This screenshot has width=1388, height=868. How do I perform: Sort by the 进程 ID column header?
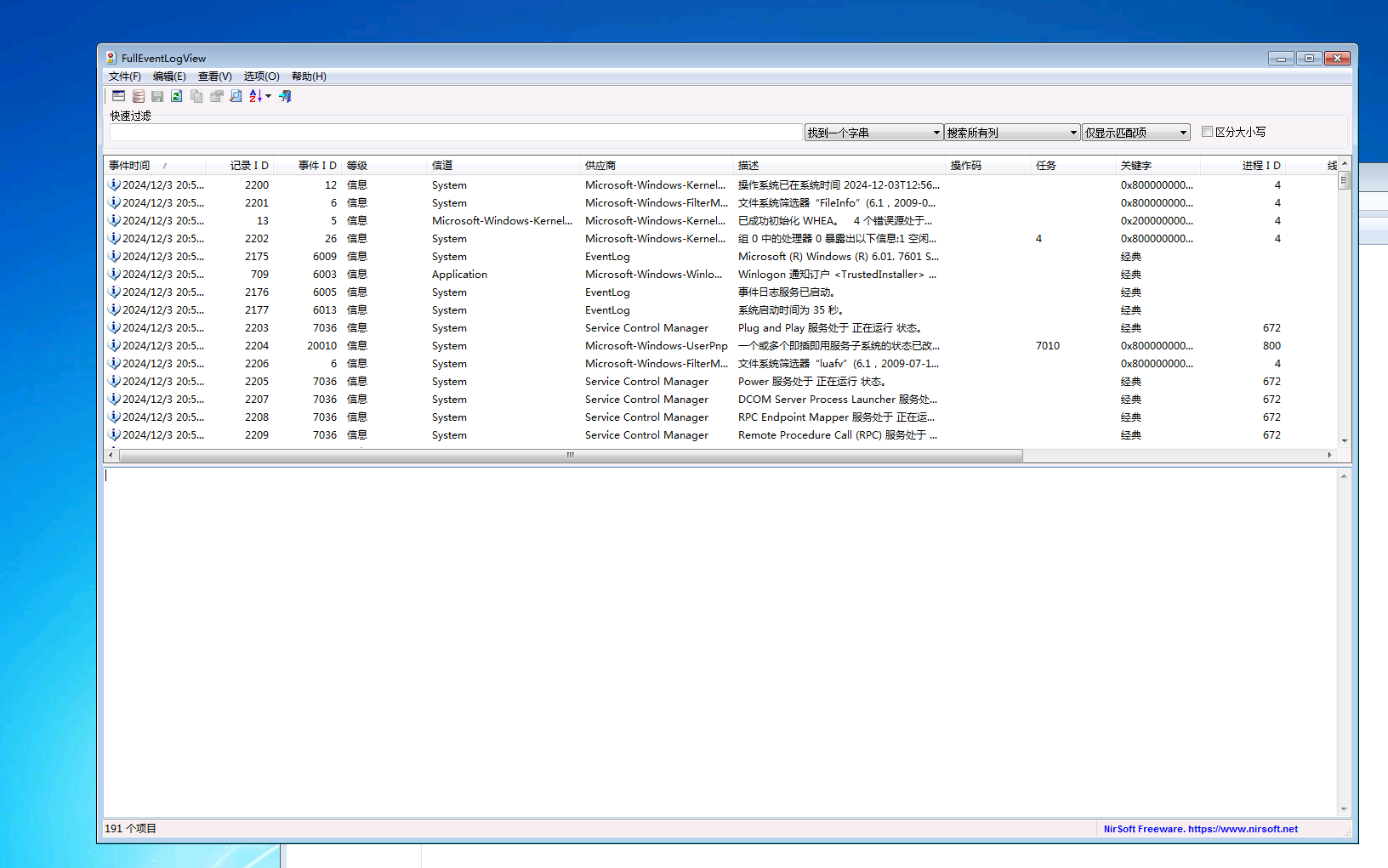[1243, 166]
